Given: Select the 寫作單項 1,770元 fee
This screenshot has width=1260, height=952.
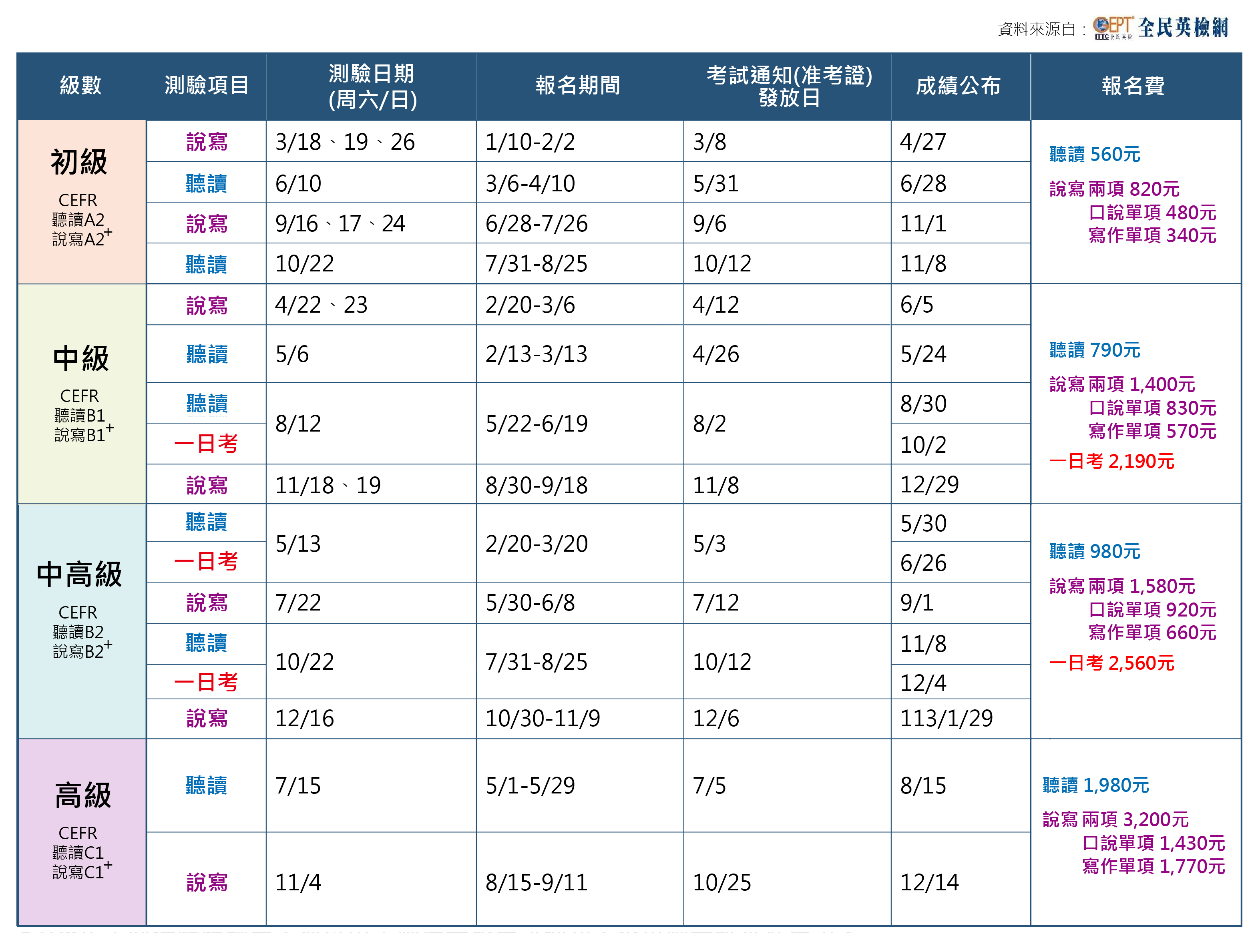Looking at the screenshot, I should coord(1153,867).
